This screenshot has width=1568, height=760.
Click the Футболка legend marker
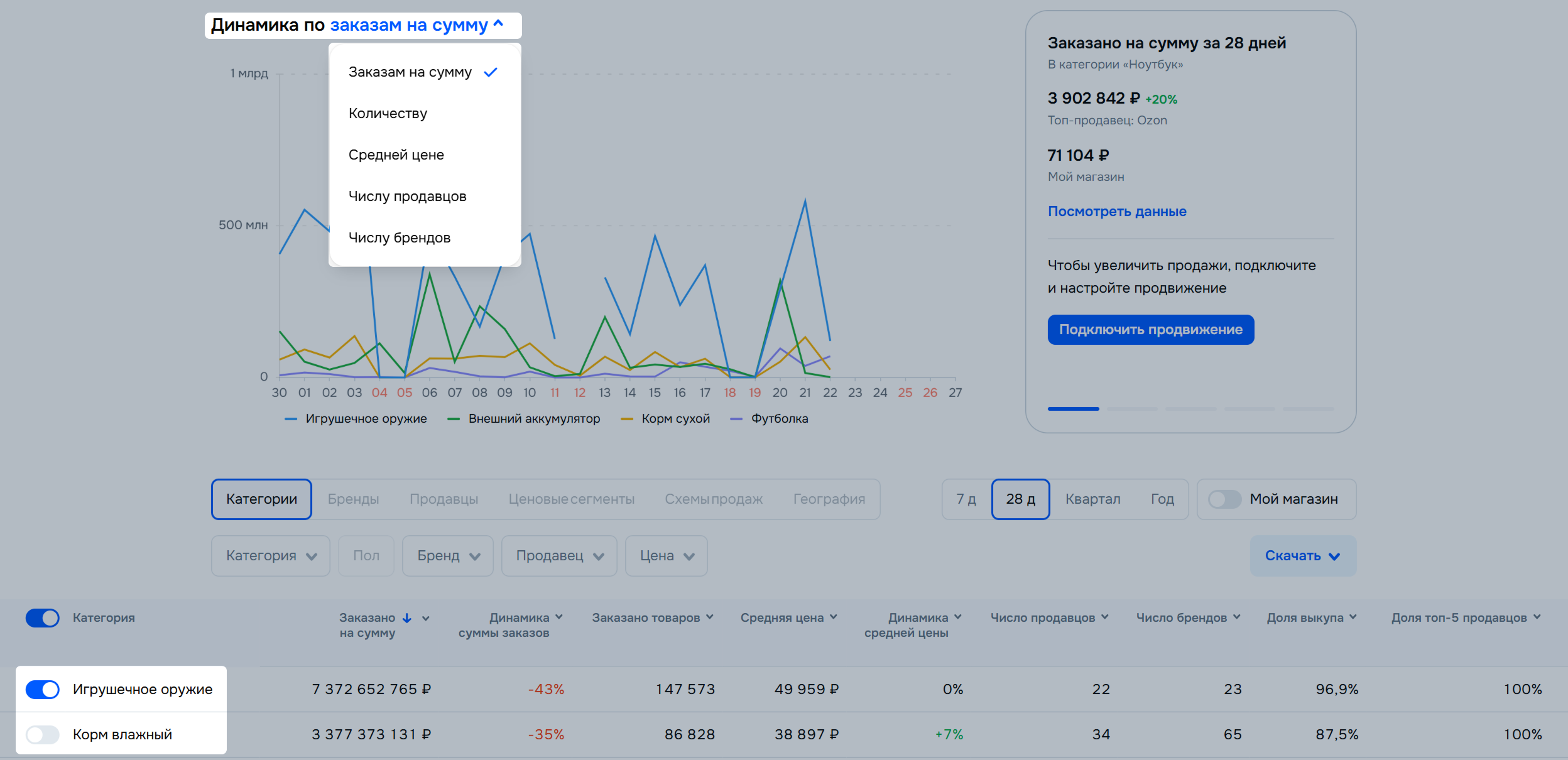(736, 419)
